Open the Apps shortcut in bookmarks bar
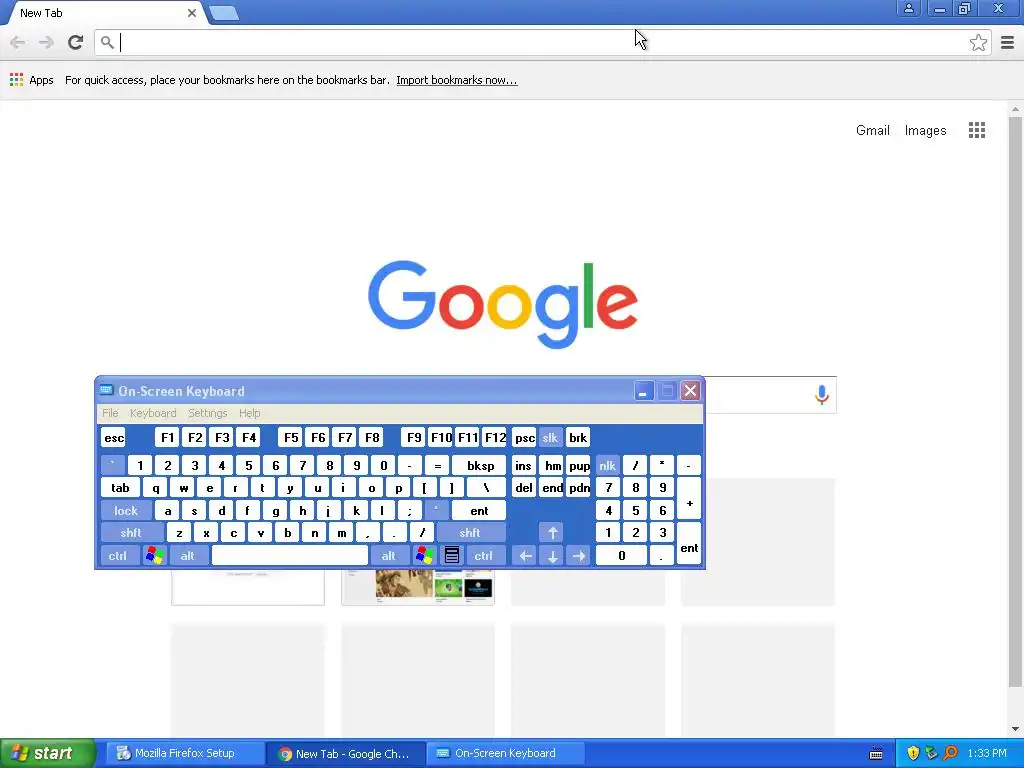Image resolution: width=1024 pixels, height=768 pixels. (x=31, y=80)
